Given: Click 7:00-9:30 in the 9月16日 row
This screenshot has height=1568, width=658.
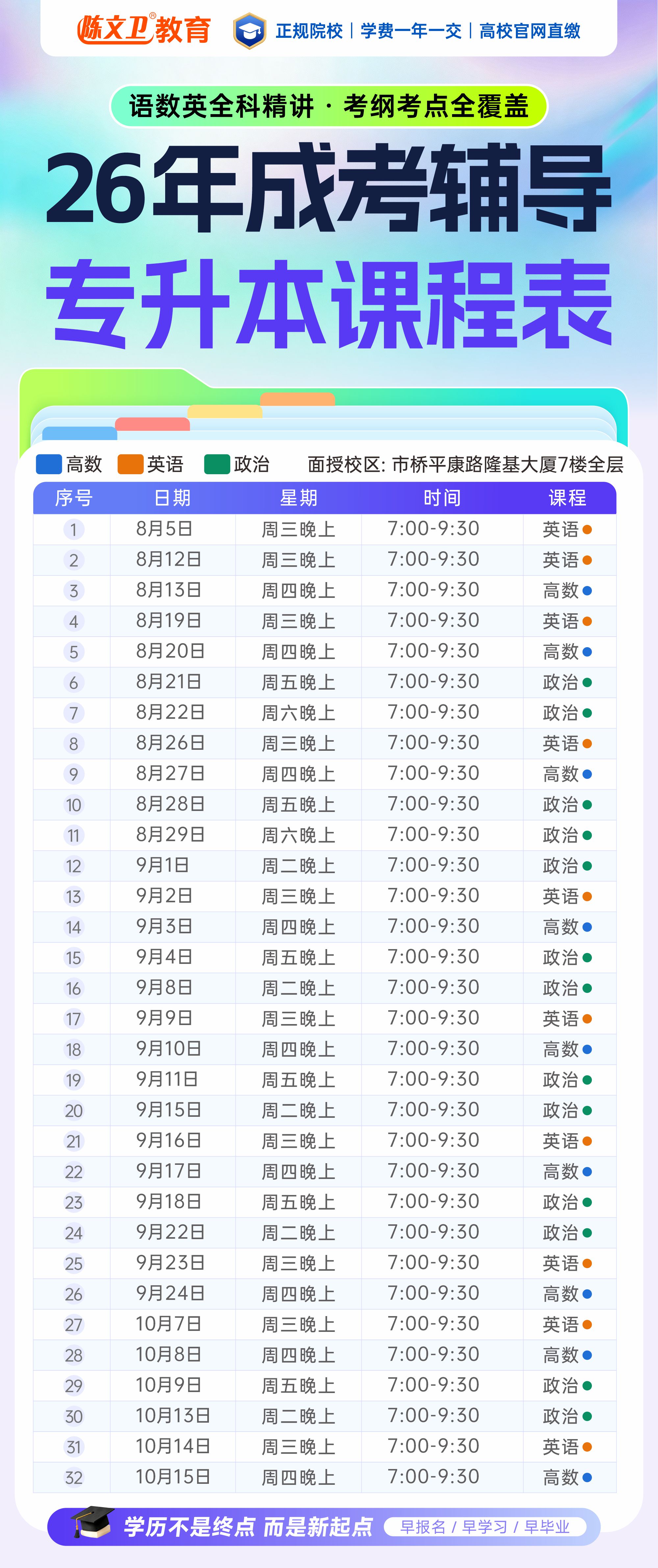Looking at the screenshot, I should click(x=433, y=1140).
